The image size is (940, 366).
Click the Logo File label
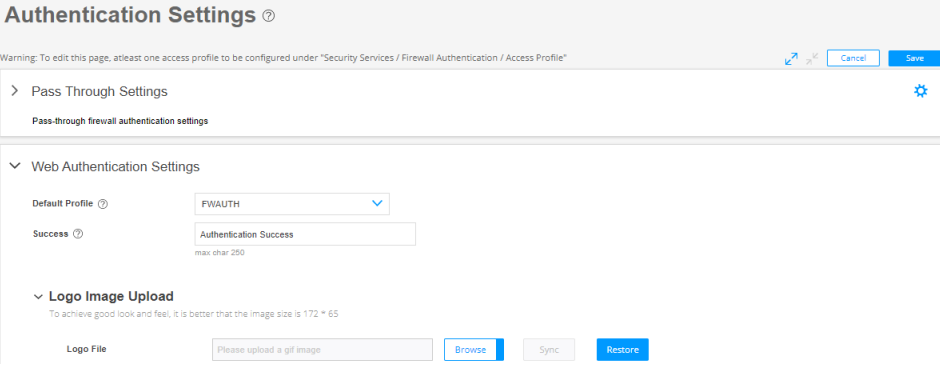pos(86,349)
